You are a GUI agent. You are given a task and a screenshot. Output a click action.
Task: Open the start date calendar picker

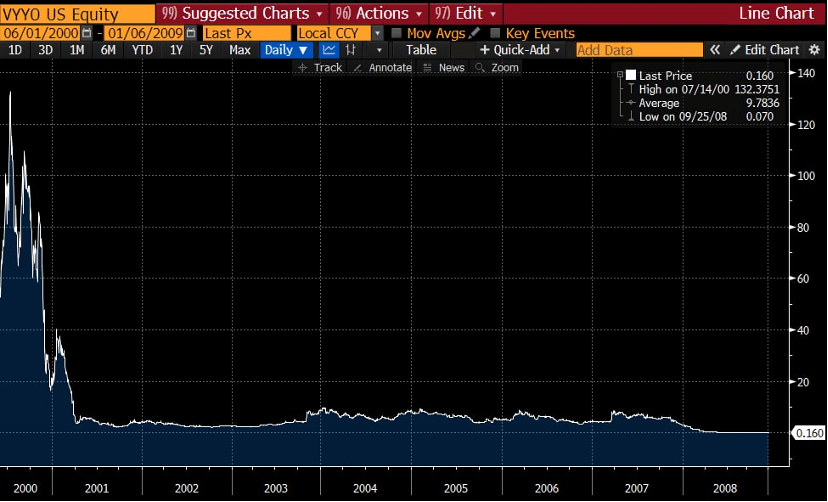85,33
